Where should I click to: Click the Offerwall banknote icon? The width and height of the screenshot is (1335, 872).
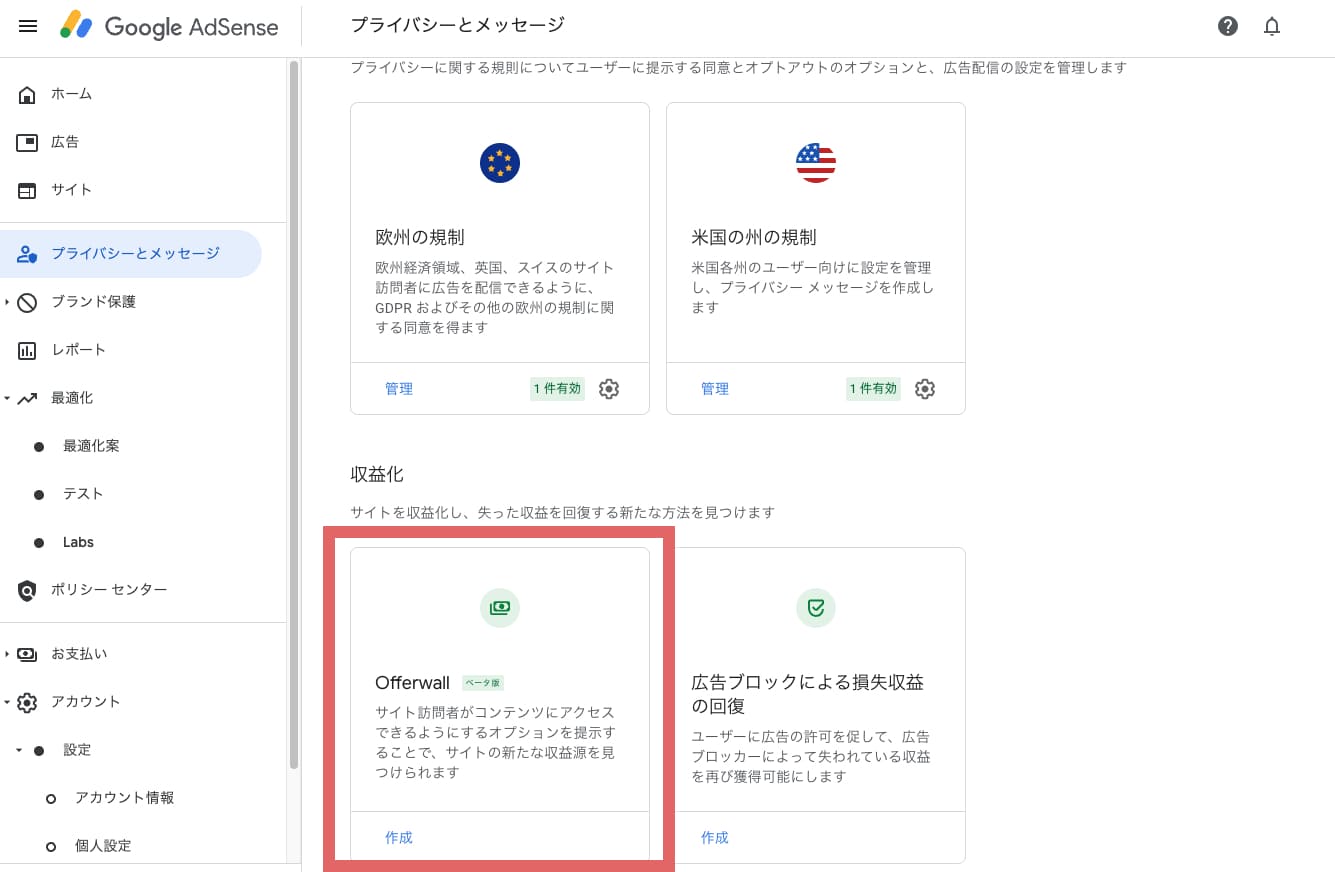tap(499, 607)
